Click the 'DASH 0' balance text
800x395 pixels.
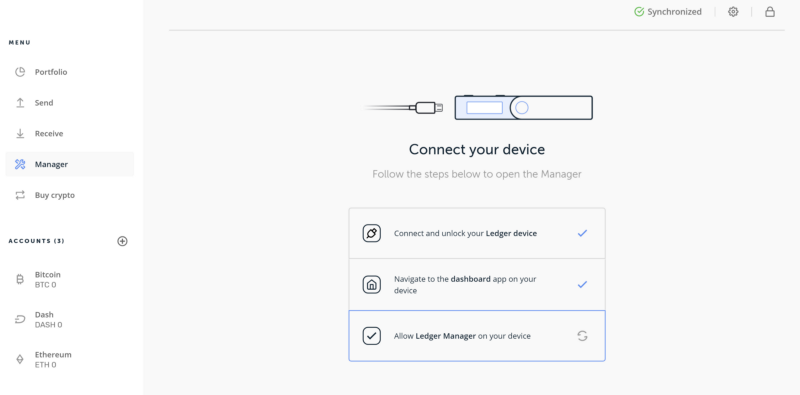pyautogui.click(x=48, y=325)
